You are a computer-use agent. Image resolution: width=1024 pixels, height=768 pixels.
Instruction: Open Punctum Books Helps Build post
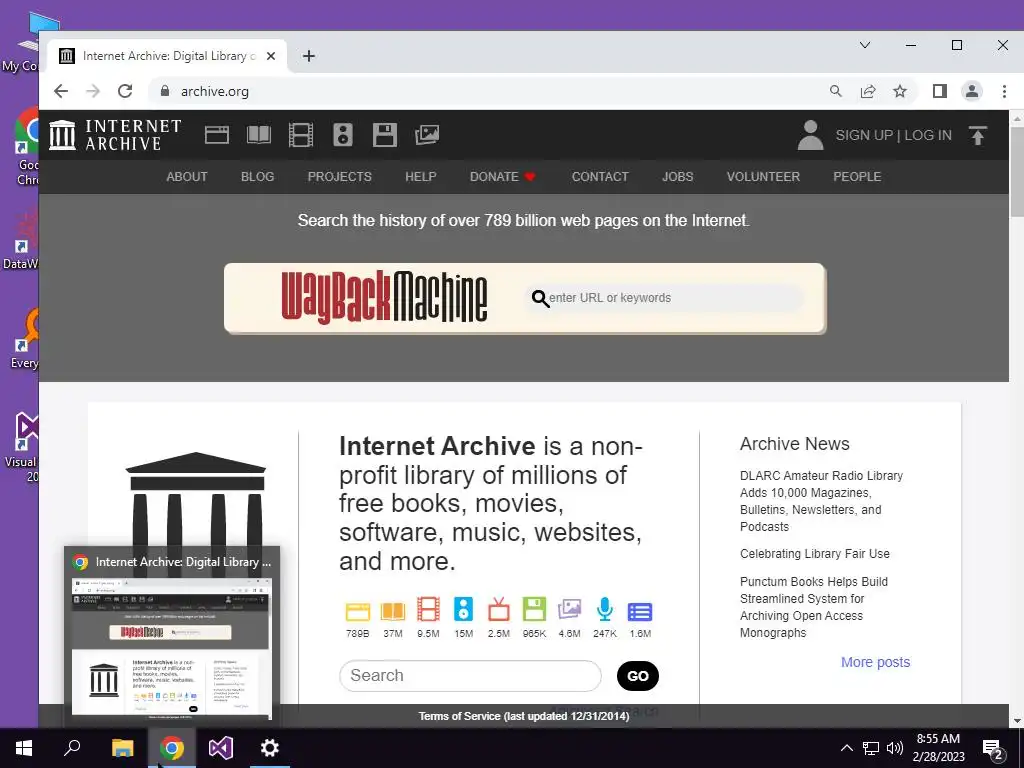[814, 607]
